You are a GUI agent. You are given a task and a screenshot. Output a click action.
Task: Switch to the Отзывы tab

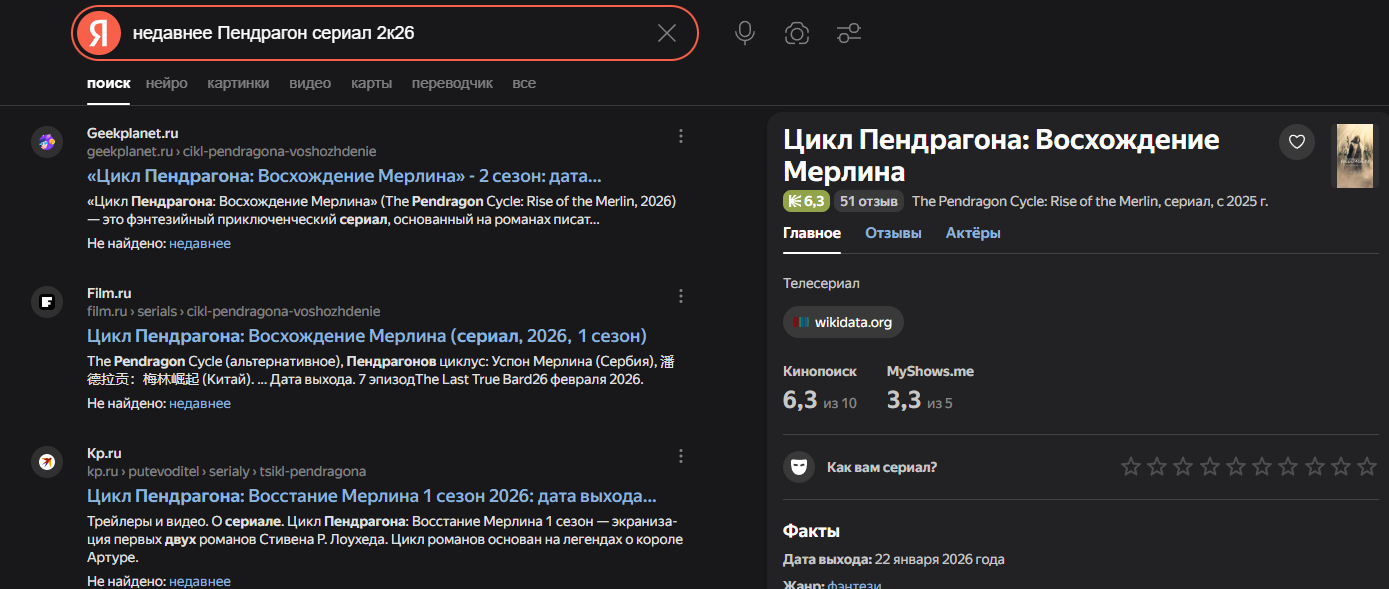893,233
